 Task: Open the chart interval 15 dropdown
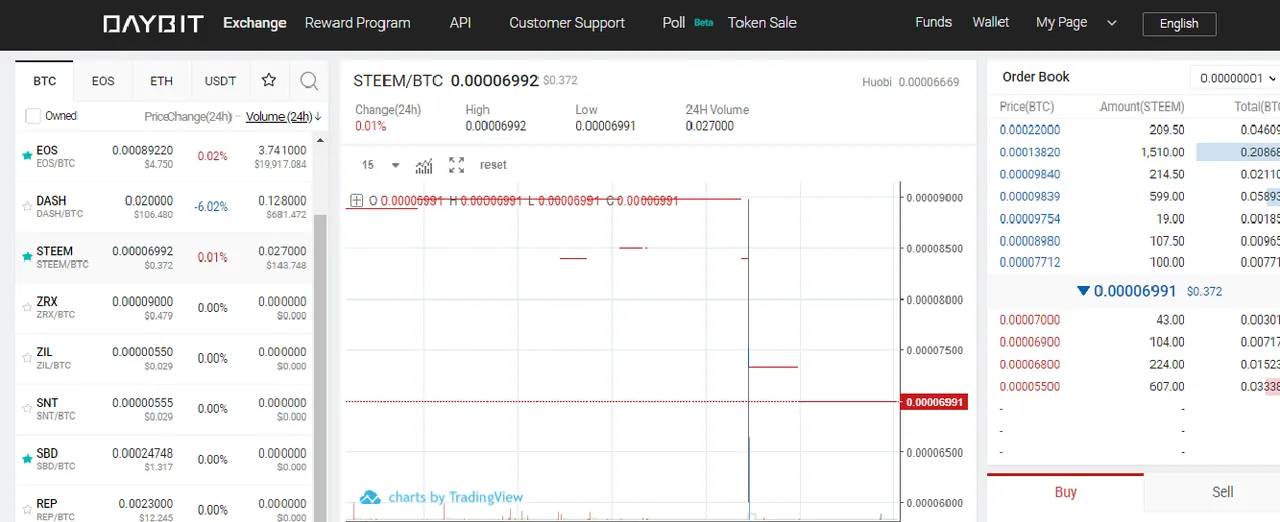click(380, 165)
